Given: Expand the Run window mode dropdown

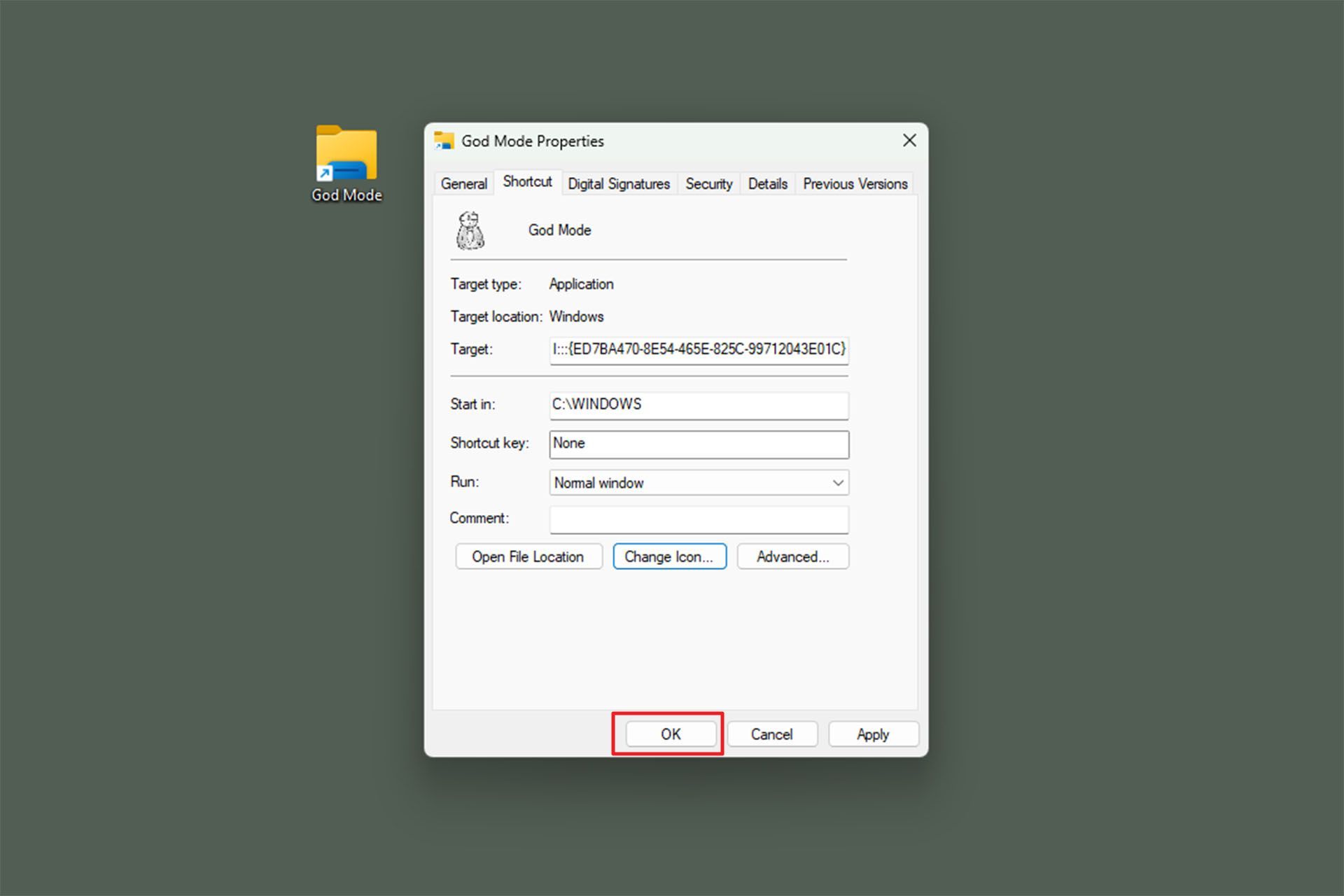Looking at the screenshot, I should point(699,483).
